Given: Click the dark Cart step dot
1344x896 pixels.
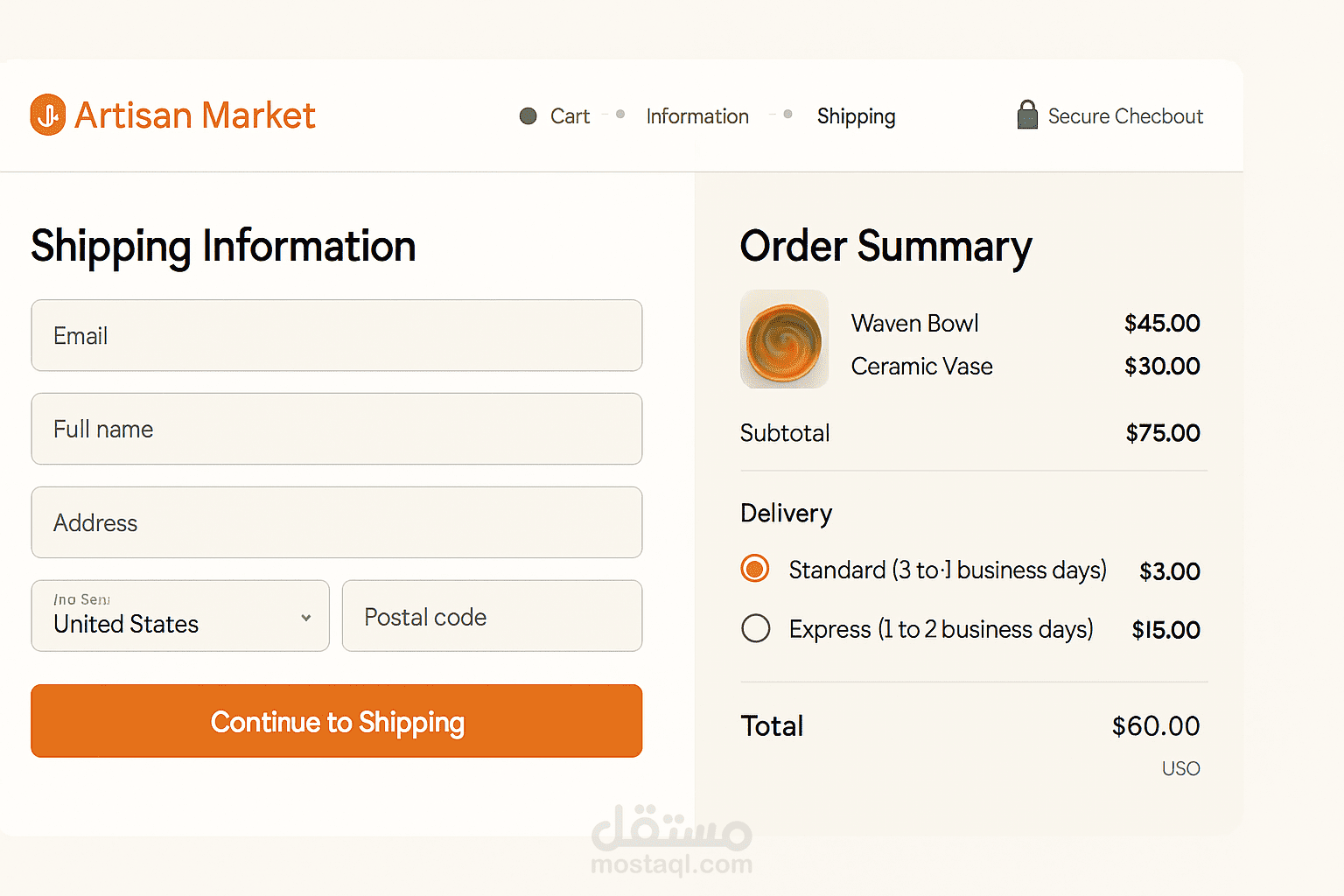Looking at the screenshot, I should coord(528,116).
